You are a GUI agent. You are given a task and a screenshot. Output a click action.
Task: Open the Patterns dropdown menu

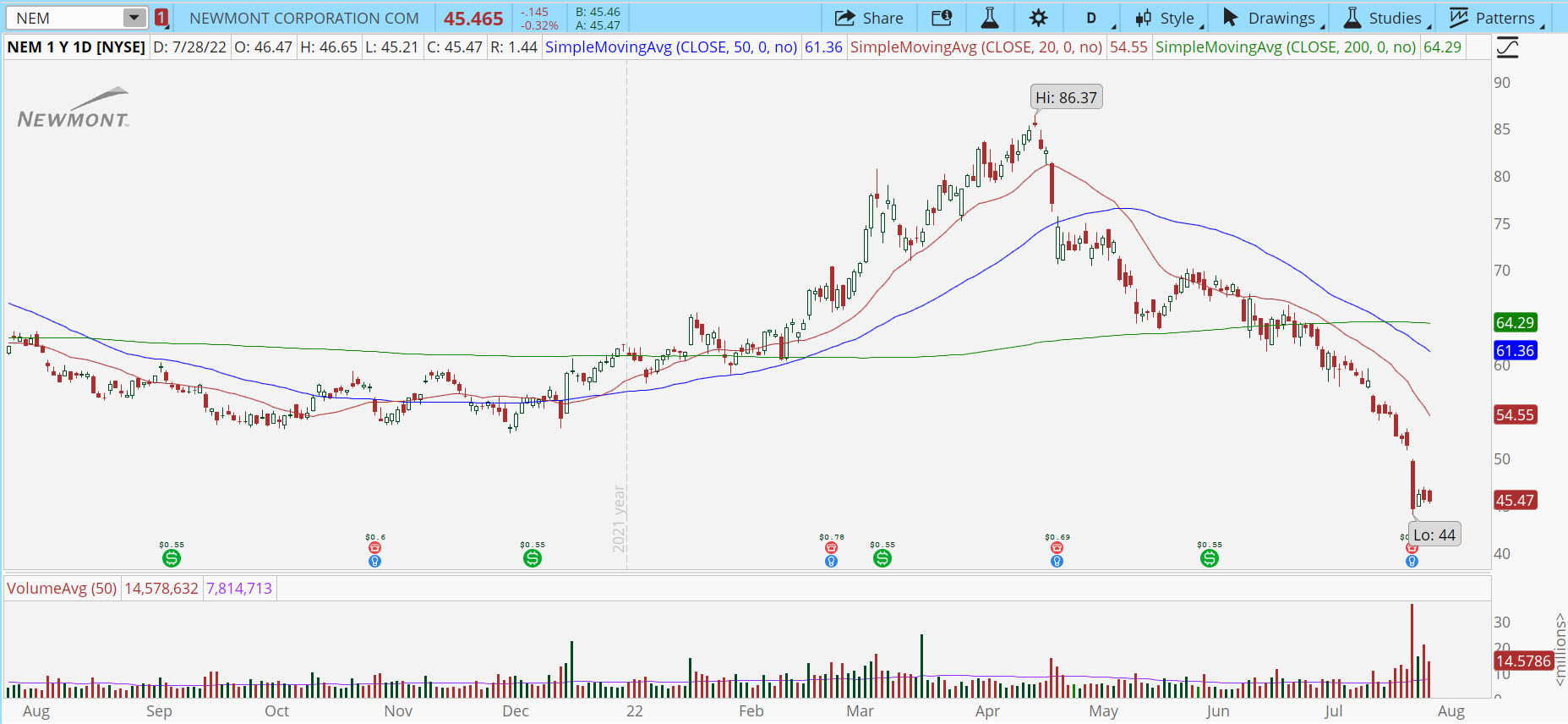(x=1496, y=18)
